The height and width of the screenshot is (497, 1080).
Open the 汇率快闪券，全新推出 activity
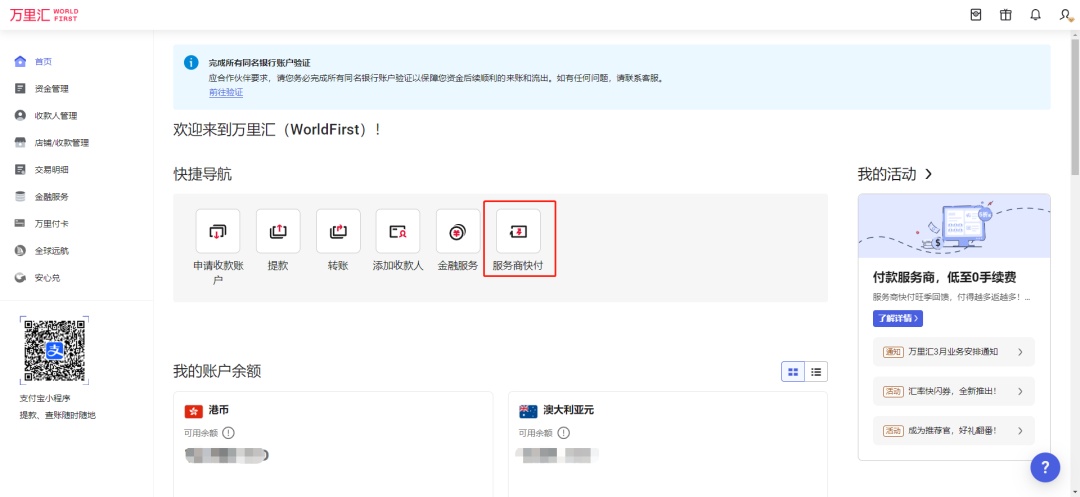[x=953, y=391]
